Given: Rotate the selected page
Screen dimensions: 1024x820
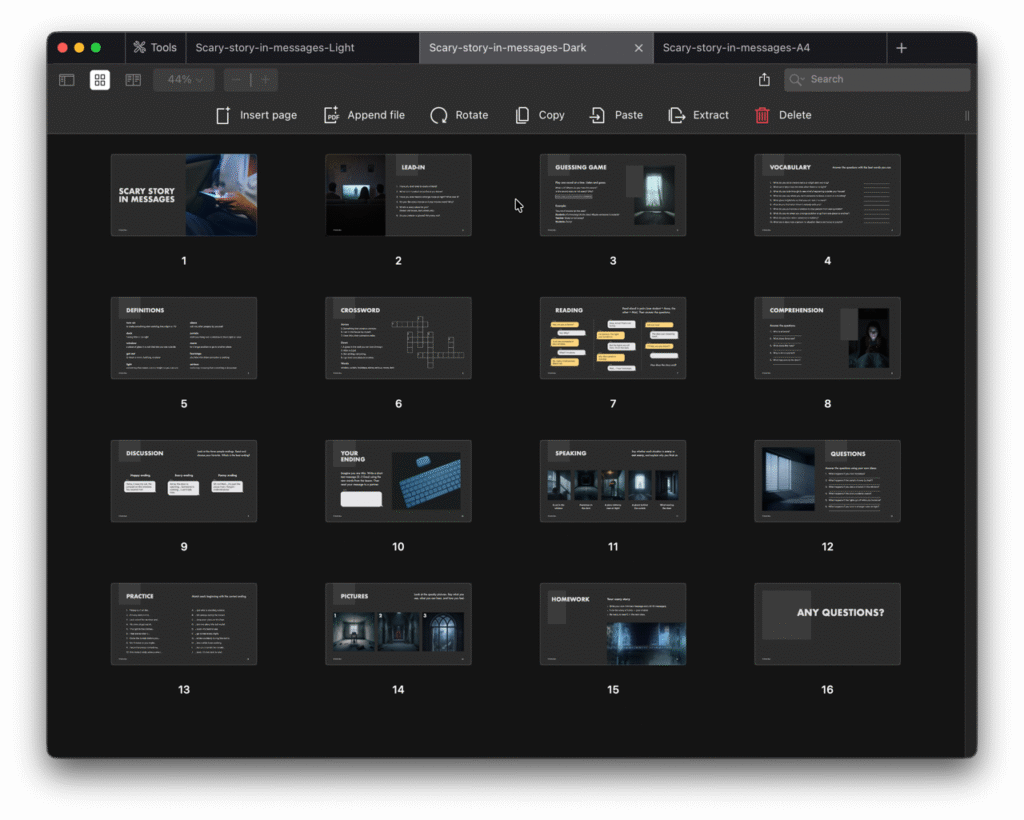Looking at the screenshot, I should [x=459, y=115].
